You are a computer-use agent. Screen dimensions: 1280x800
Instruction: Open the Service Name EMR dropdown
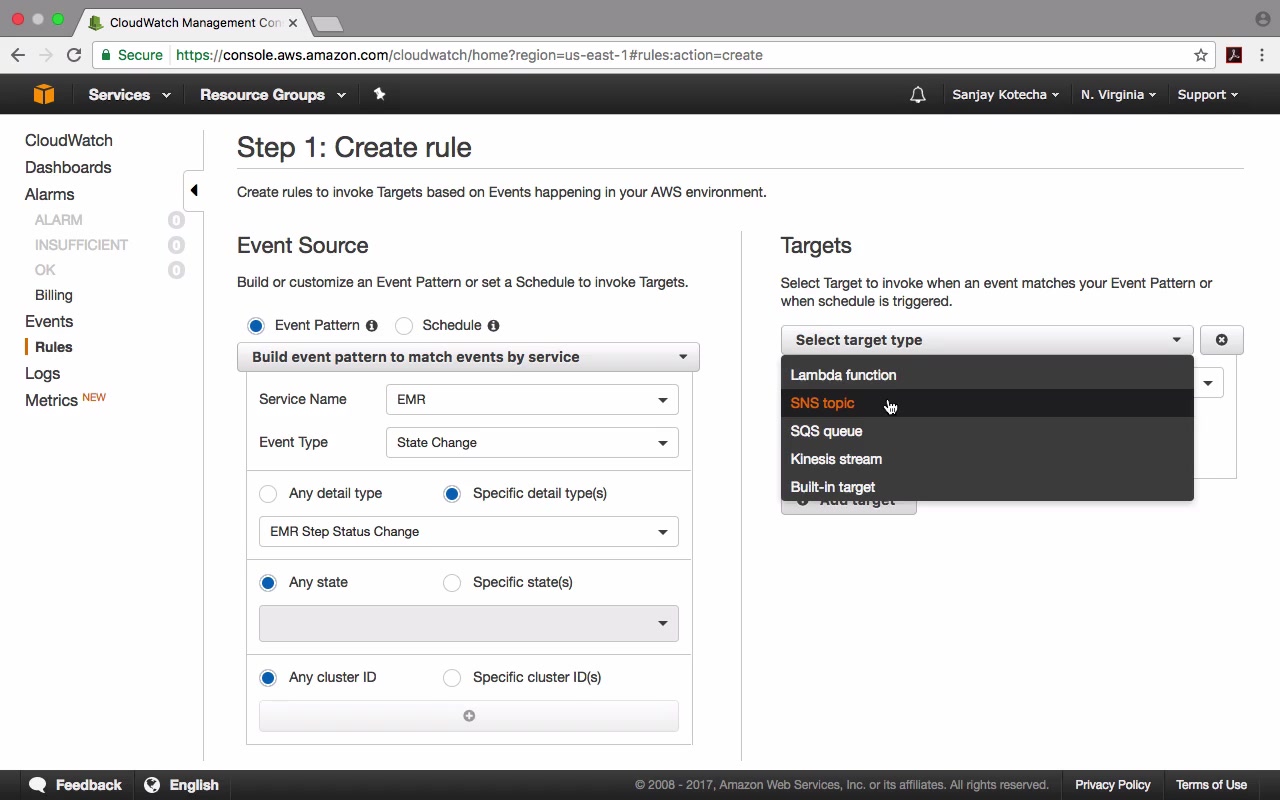pyautogui.click(x=531, y=400)
